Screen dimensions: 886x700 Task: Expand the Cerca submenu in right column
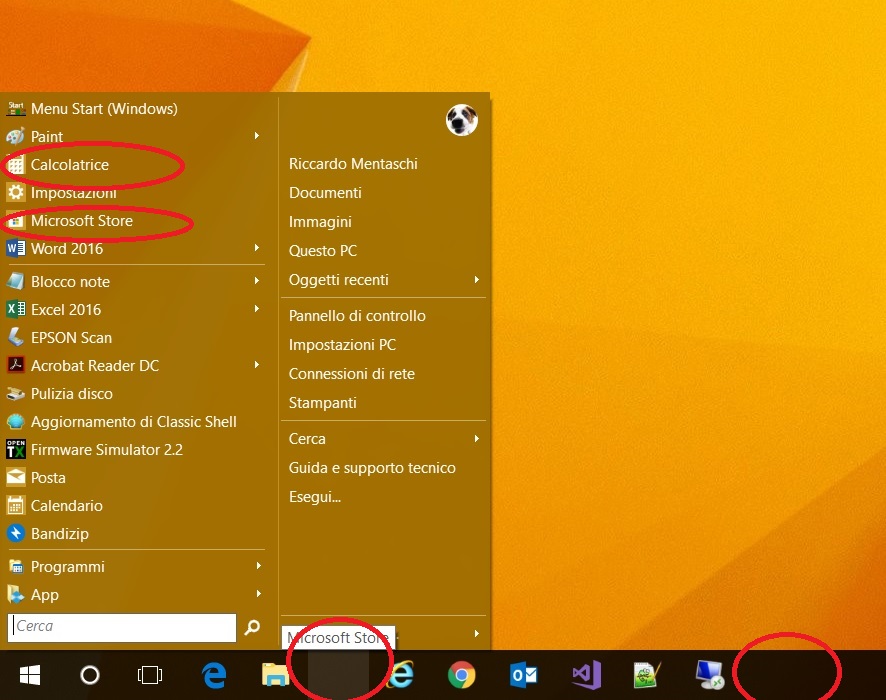point(477,439)
